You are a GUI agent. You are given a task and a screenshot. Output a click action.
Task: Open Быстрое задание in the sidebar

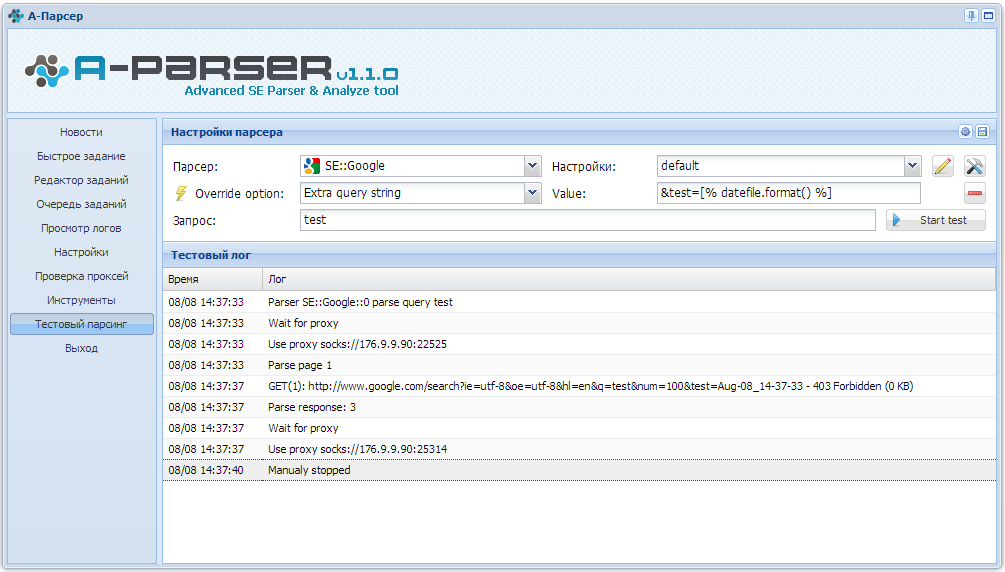tap(81, 156)
